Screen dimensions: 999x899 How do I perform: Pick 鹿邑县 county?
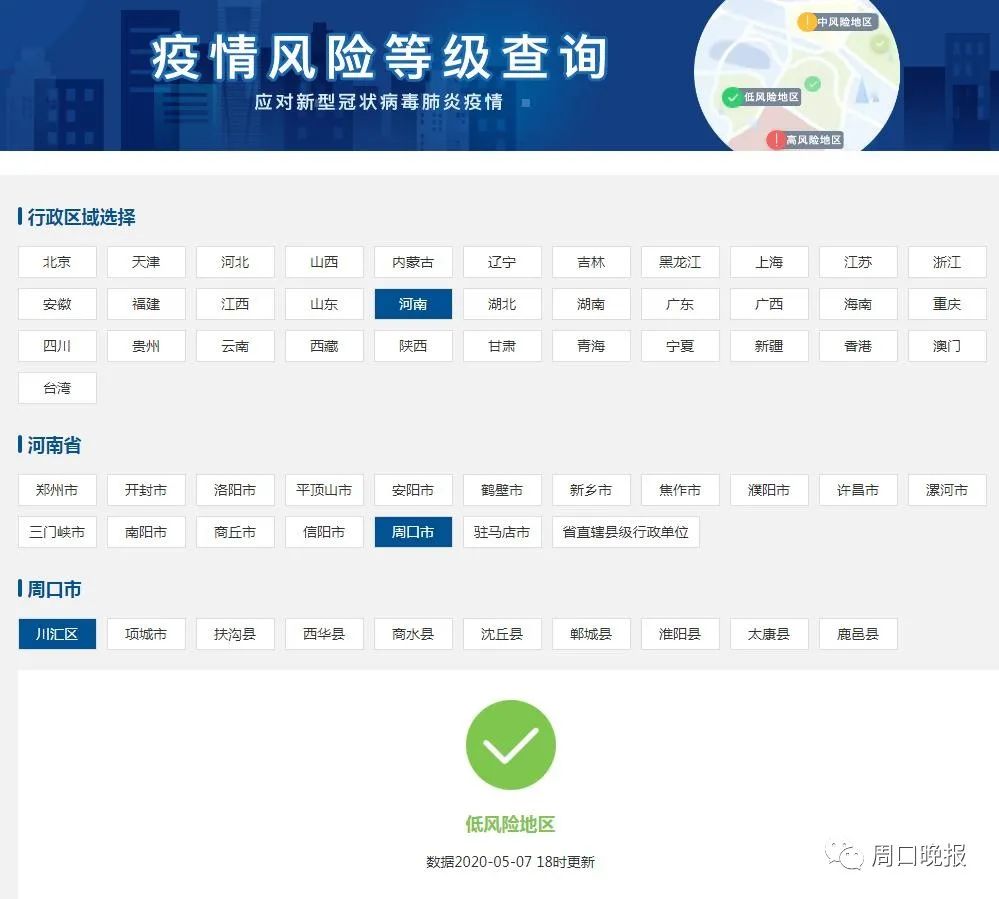tap(858, 634)
